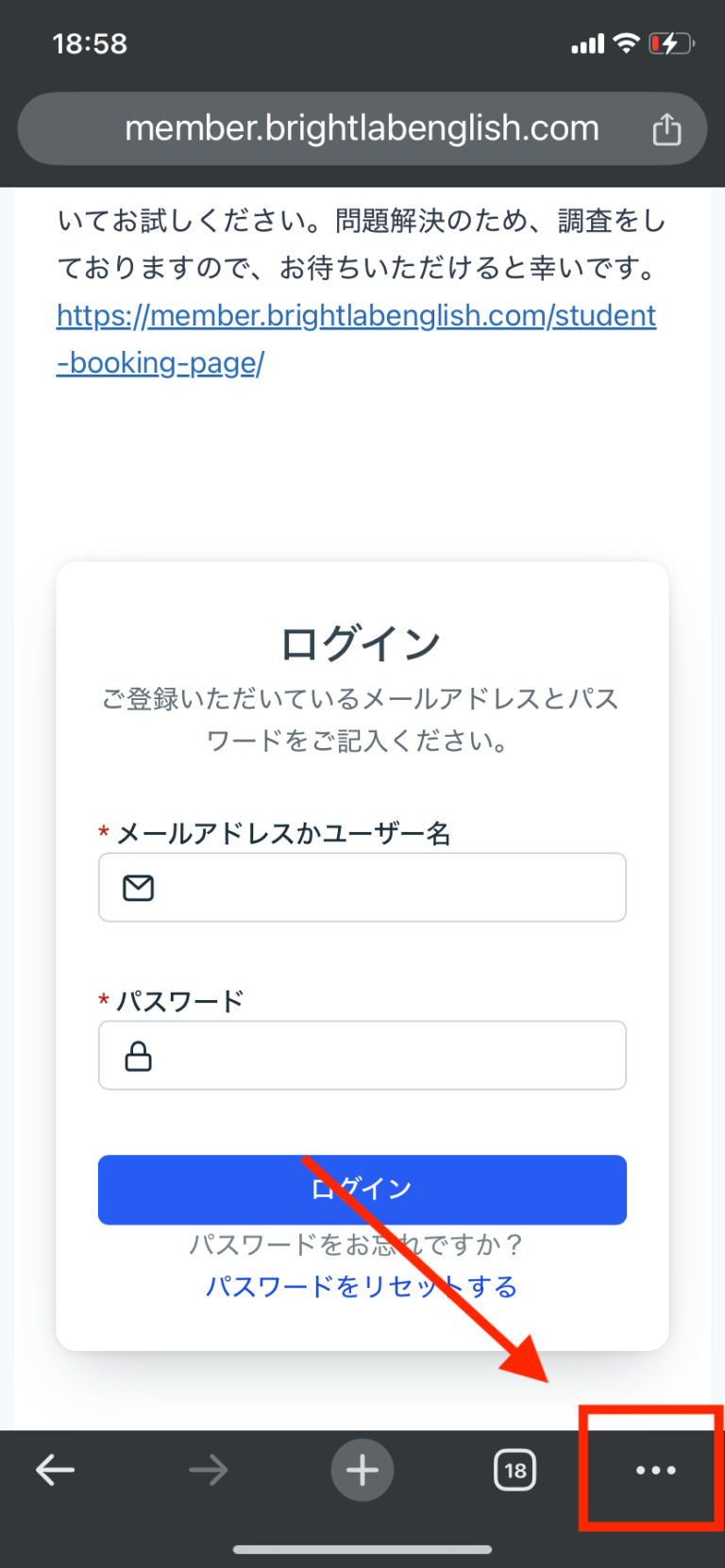Tap the forward arrow in bottom toolbar
The image size is (725, 1568).
tap(208, 1470)
